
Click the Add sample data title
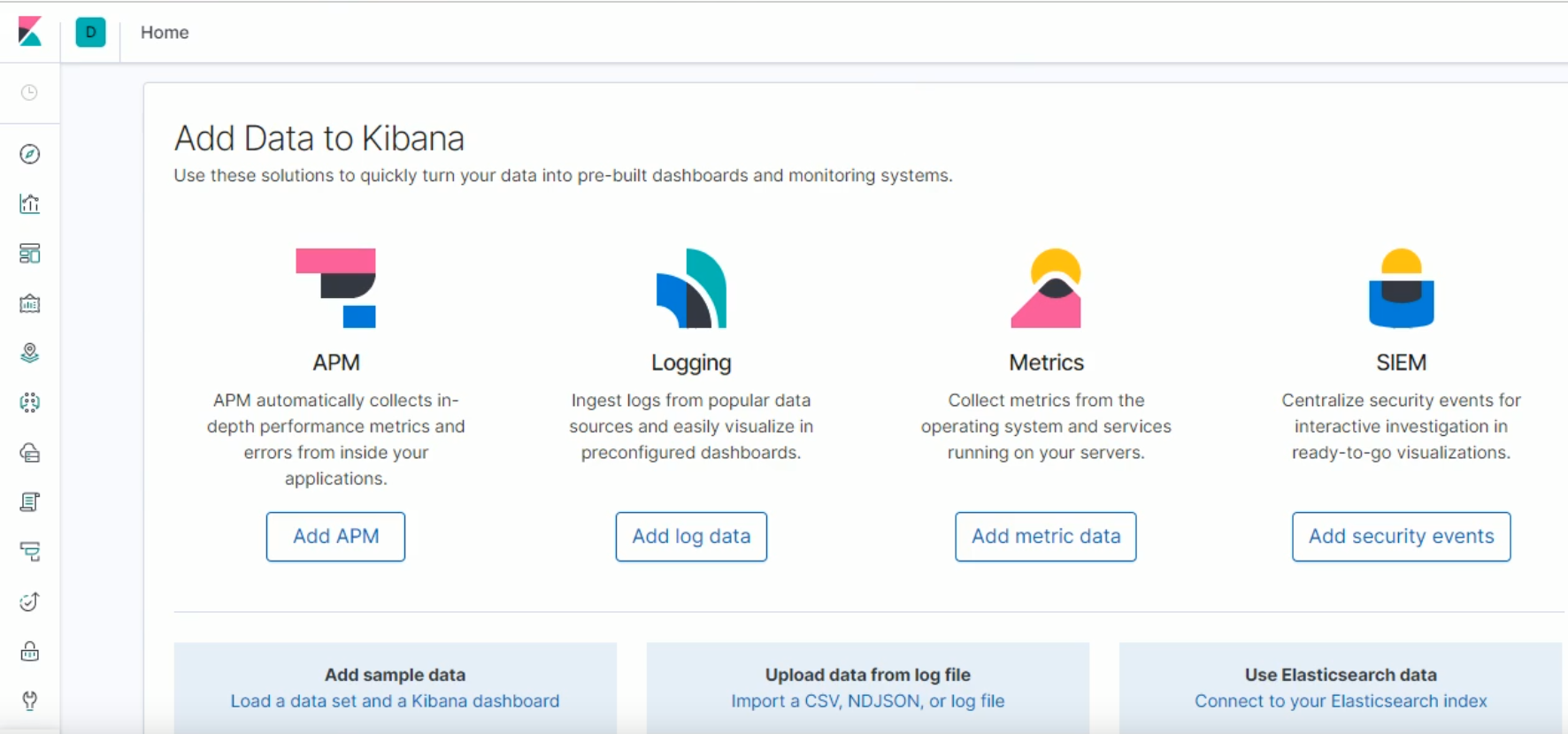pyautogui.click(x=395, y=675)
